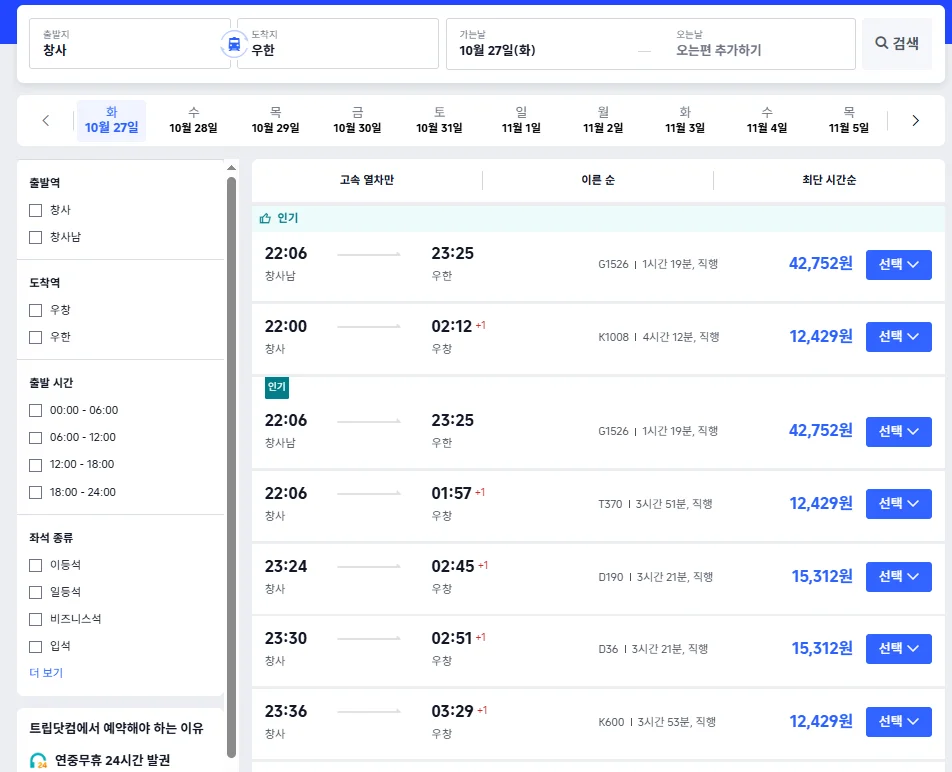Click the 12,429원 price for K600

point(821,722)
